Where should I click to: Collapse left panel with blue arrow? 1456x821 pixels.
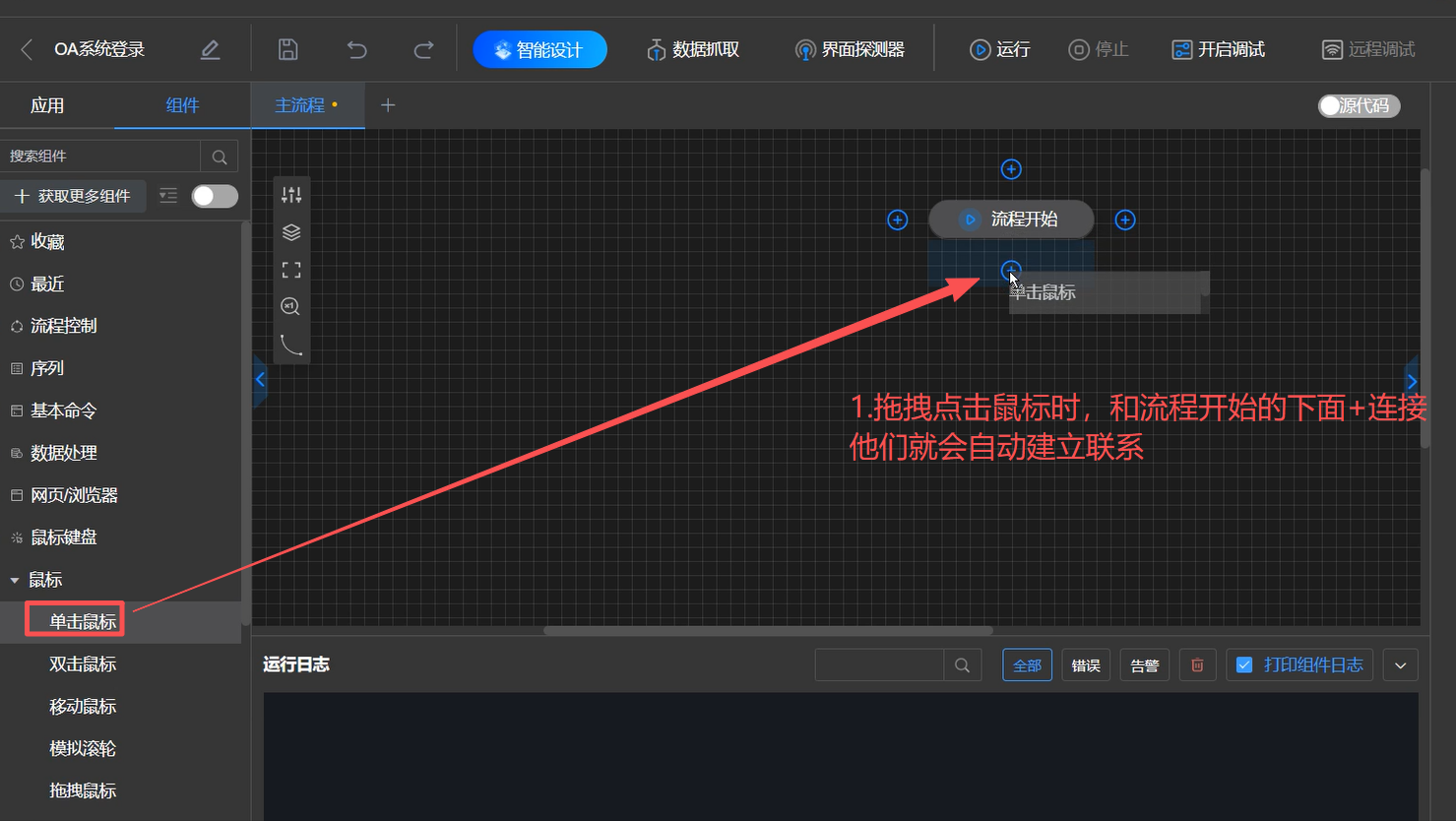point(260,380)
